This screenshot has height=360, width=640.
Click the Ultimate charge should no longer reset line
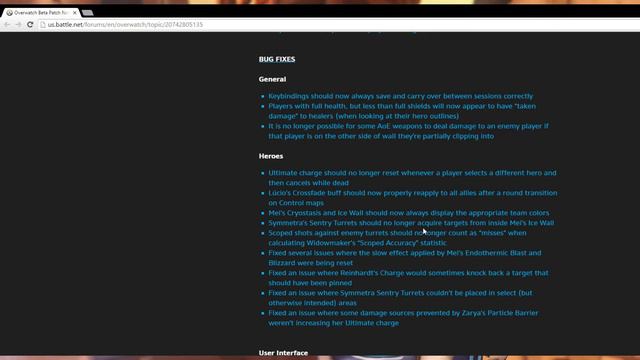point(412,178)
